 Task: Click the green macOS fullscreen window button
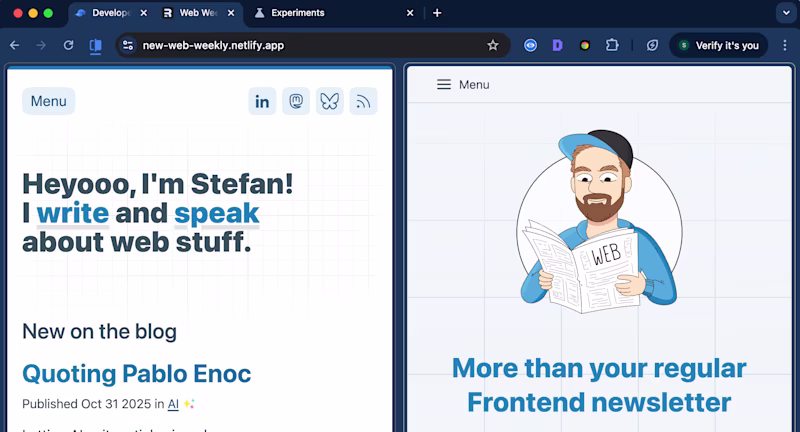point(48,13)
